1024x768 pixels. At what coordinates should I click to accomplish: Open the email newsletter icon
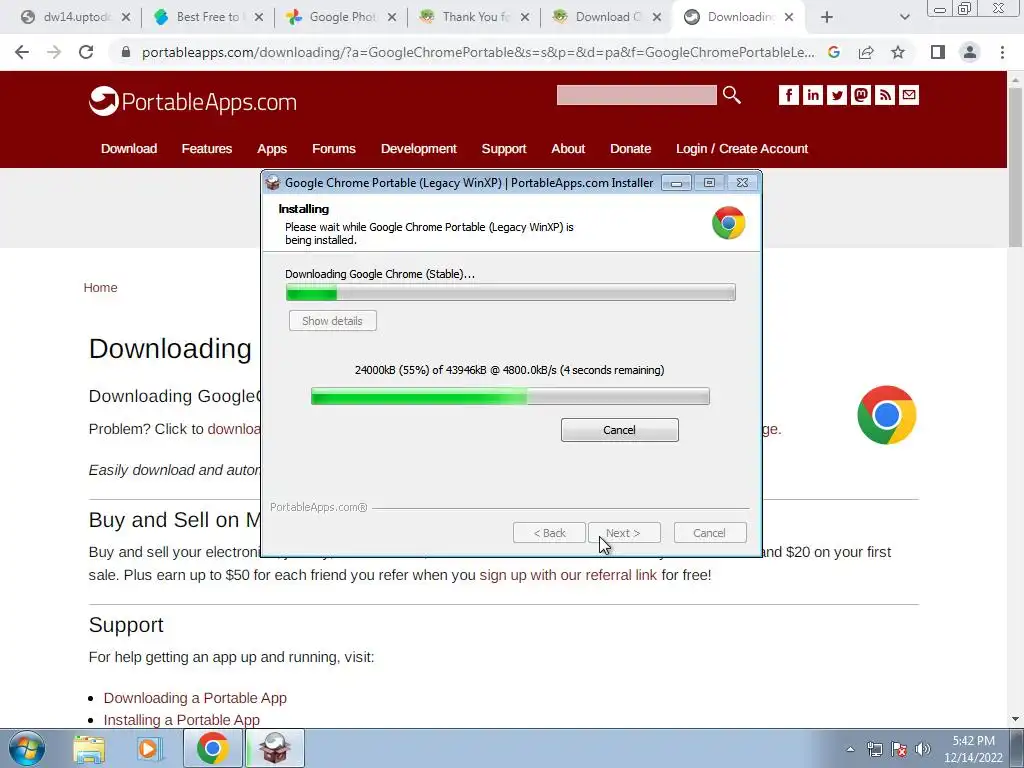click(x=909, y=95)
